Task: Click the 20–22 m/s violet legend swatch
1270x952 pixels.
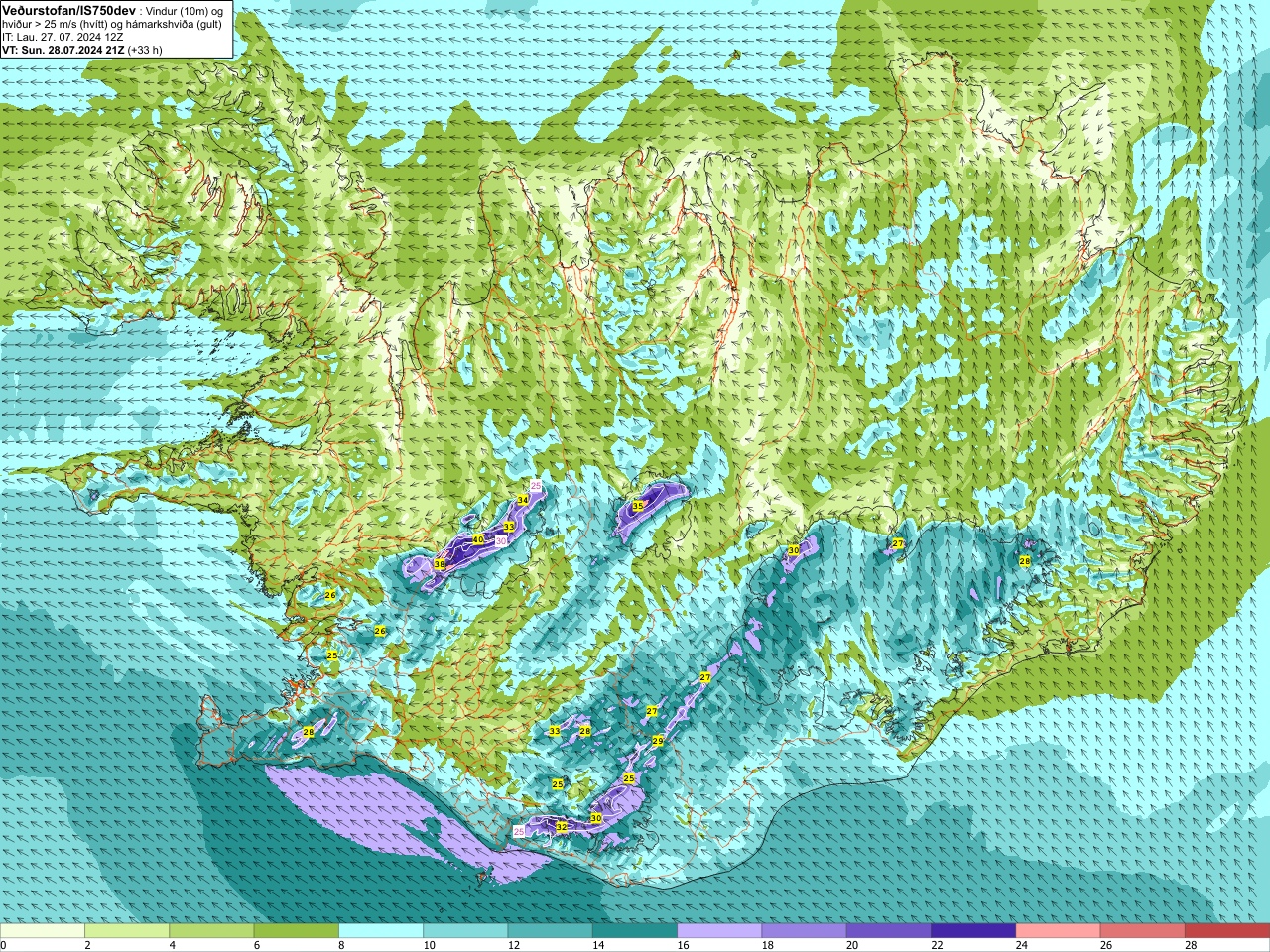Action: pyautogui.click(x=889, y=931)
